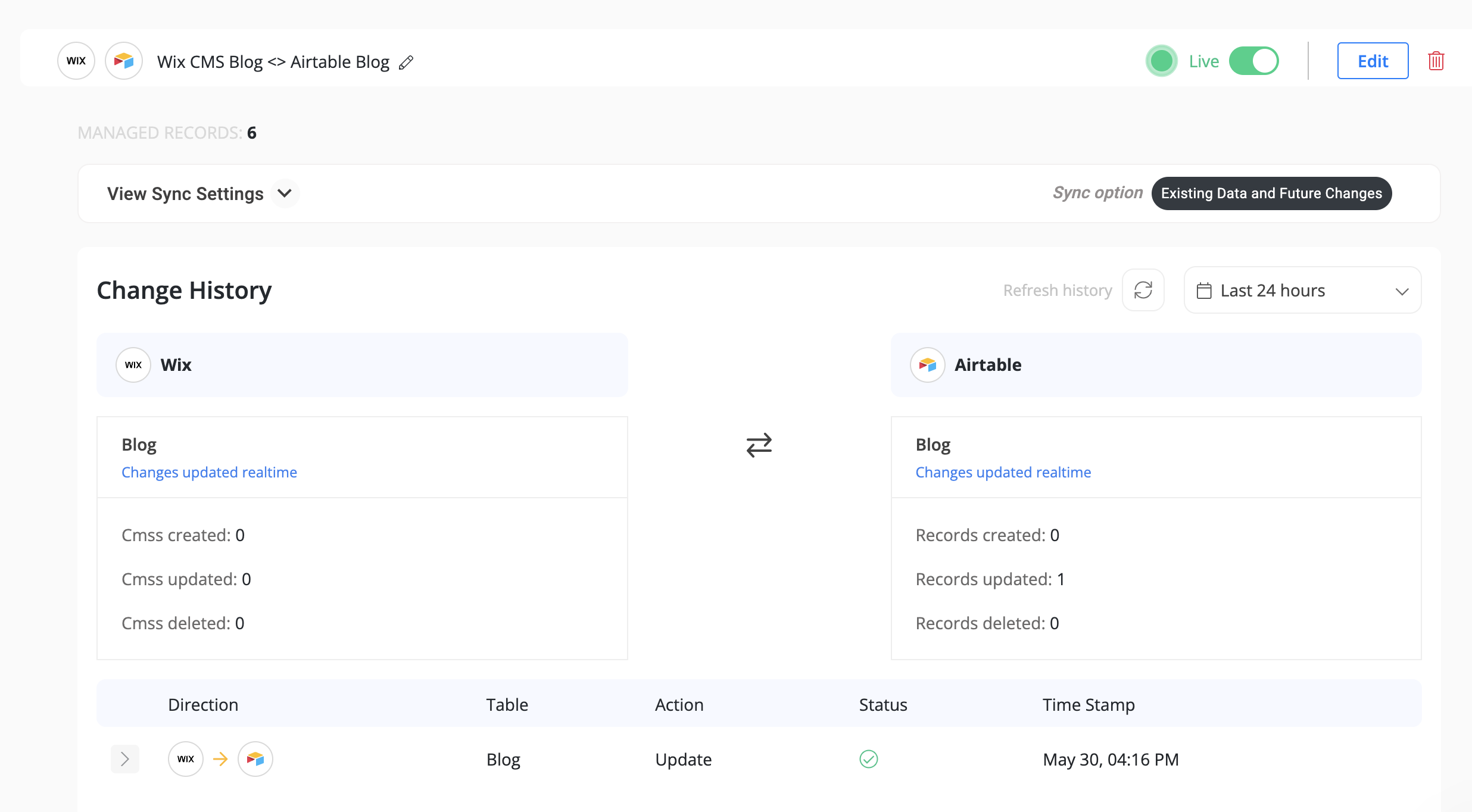Click the Sync option label
1472x812 pixels.
coord(1098,193)
